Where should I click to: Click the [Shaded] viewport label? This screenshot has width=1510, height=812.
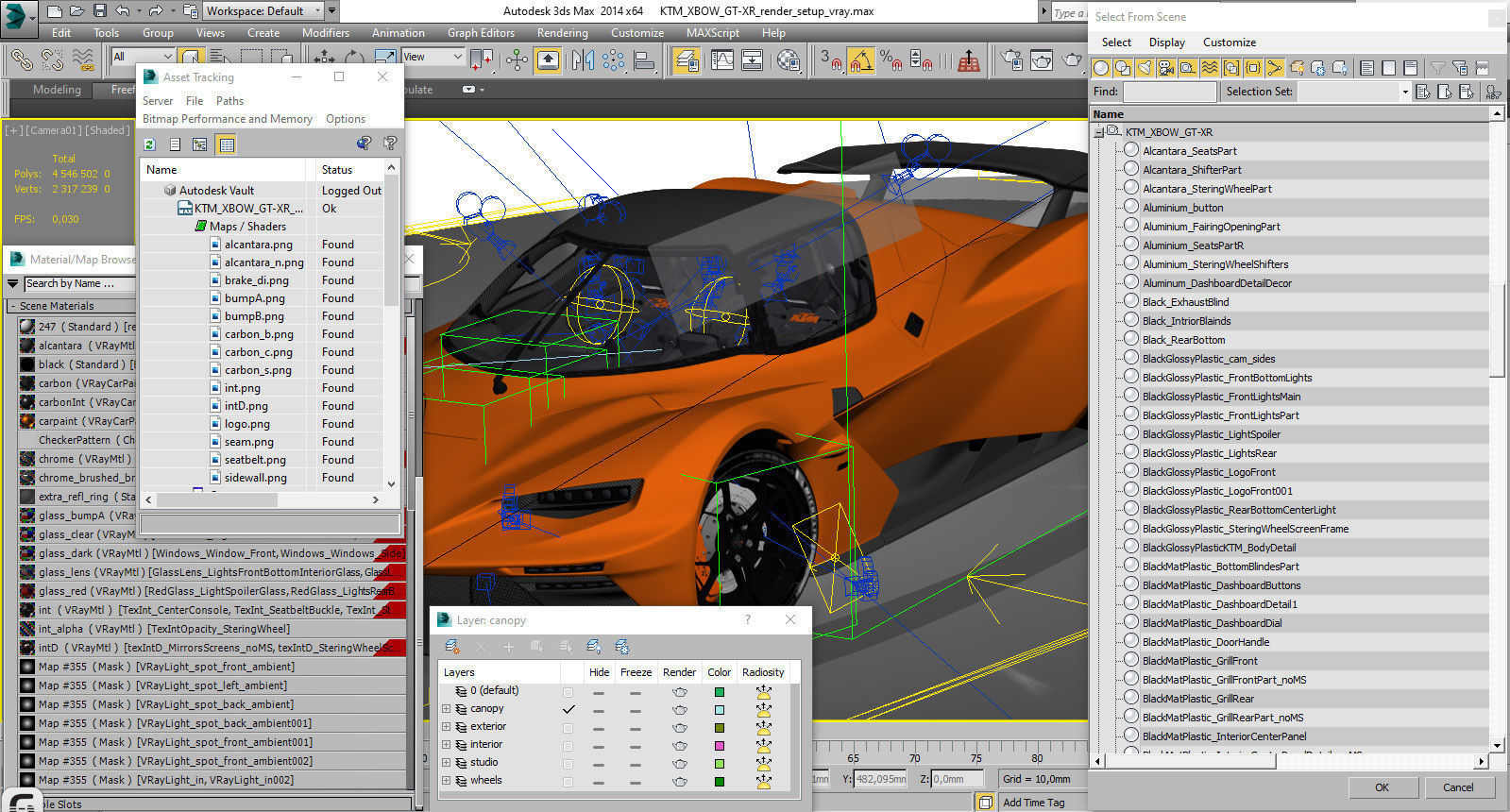click(109, 130)
